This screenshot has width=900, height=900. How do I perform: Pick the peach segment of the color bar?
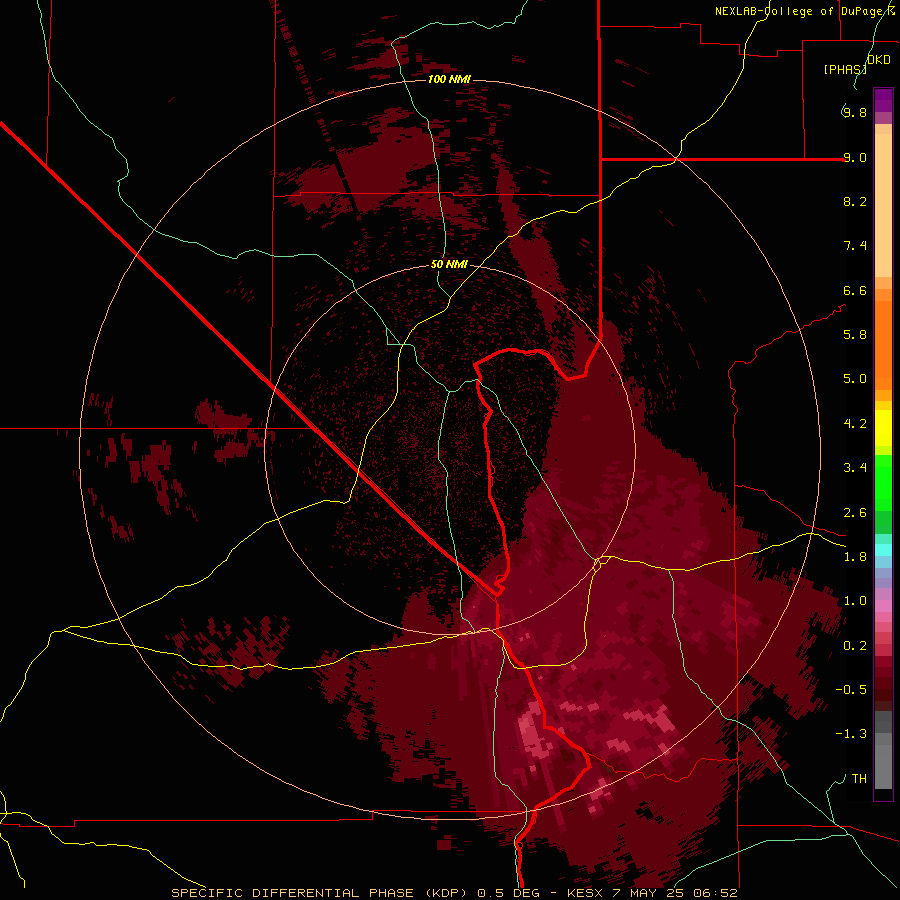pos(883,205)
